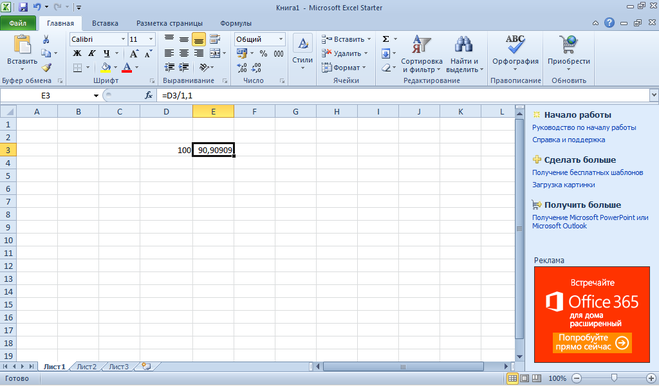The height and width of the screenshot is (386, 659).
Task: Click the AutoSum sigma icon
Action: click(x=385, y=39)
